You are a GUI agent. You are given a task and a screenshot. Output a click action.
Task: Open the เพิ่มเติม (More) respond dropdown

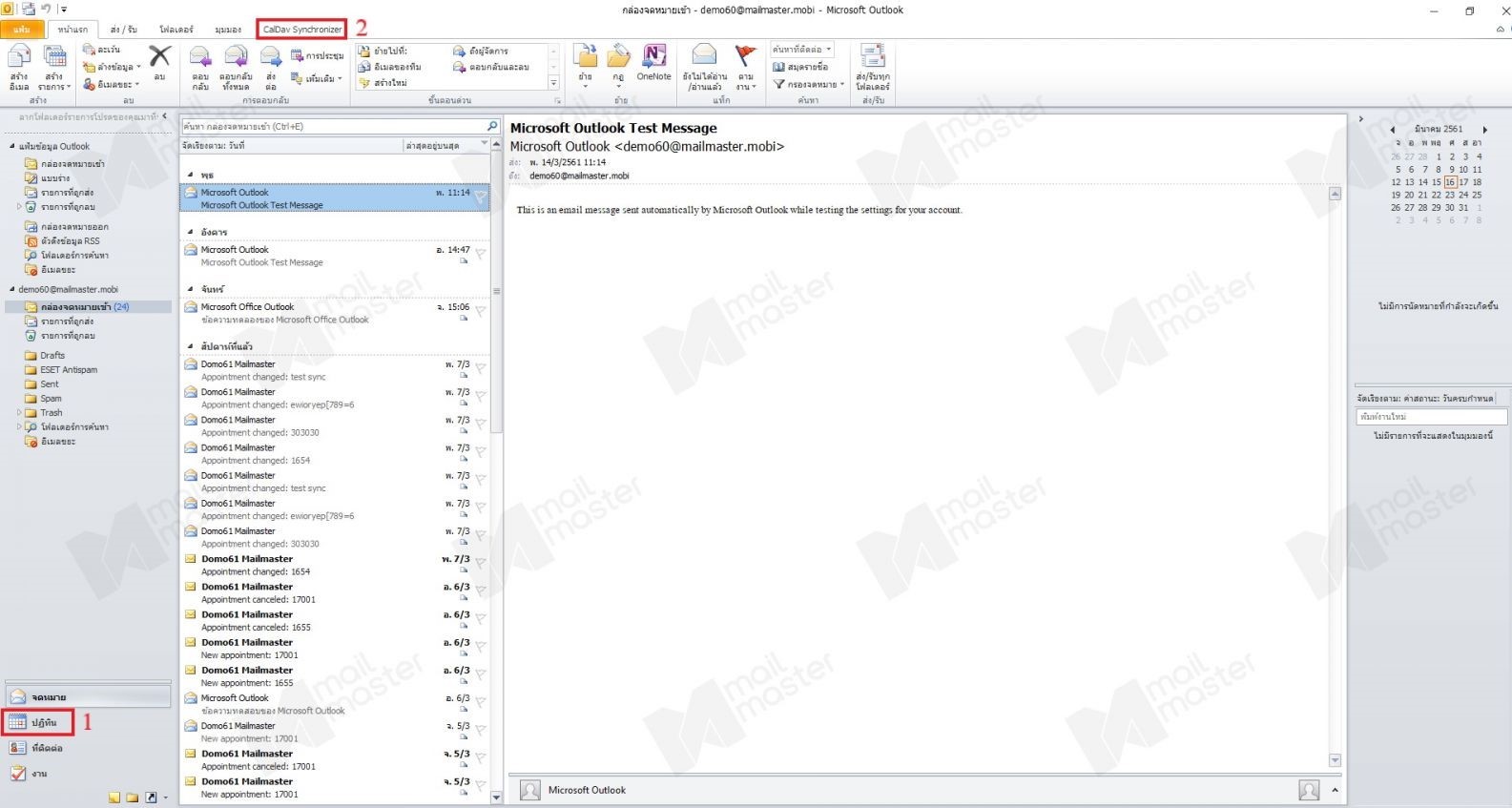tap(317, 78)
